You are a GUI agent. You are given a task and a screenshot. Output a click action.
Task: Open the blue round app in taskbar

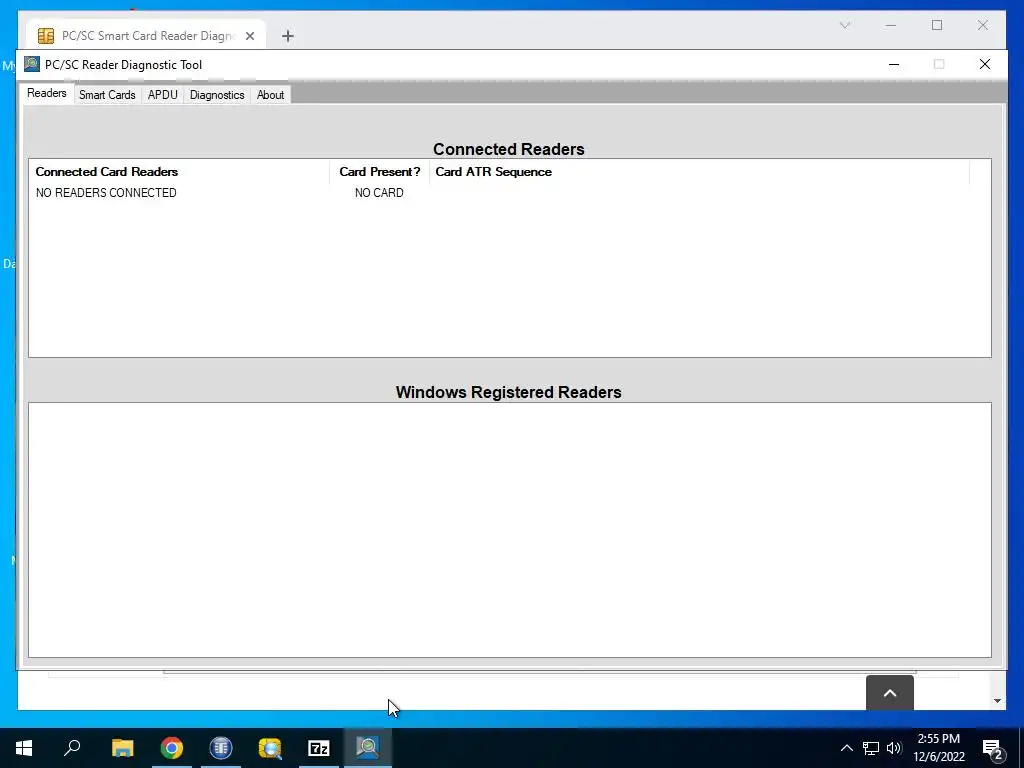pos(221,748)
